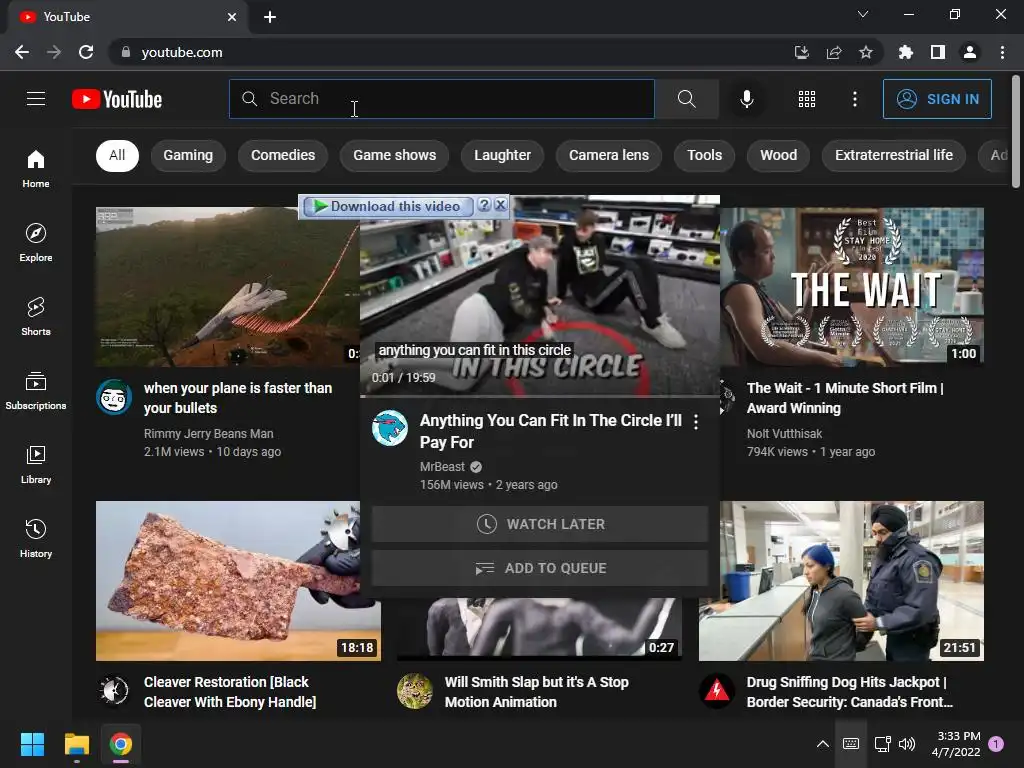Click the search magnifier button

[686, 99]
